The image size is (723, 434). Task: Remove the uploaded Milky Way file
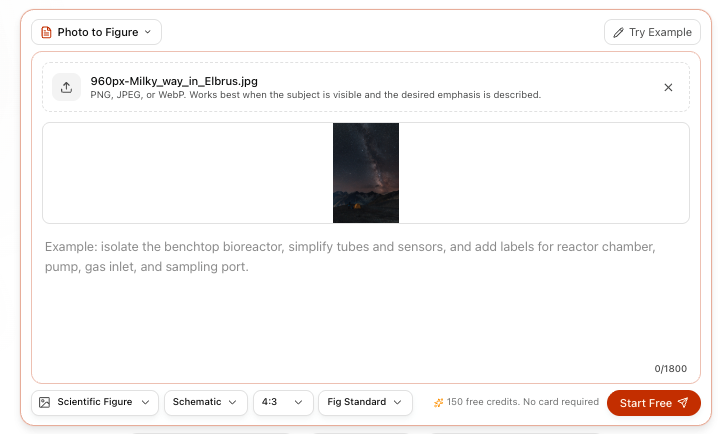coord(668,87)
